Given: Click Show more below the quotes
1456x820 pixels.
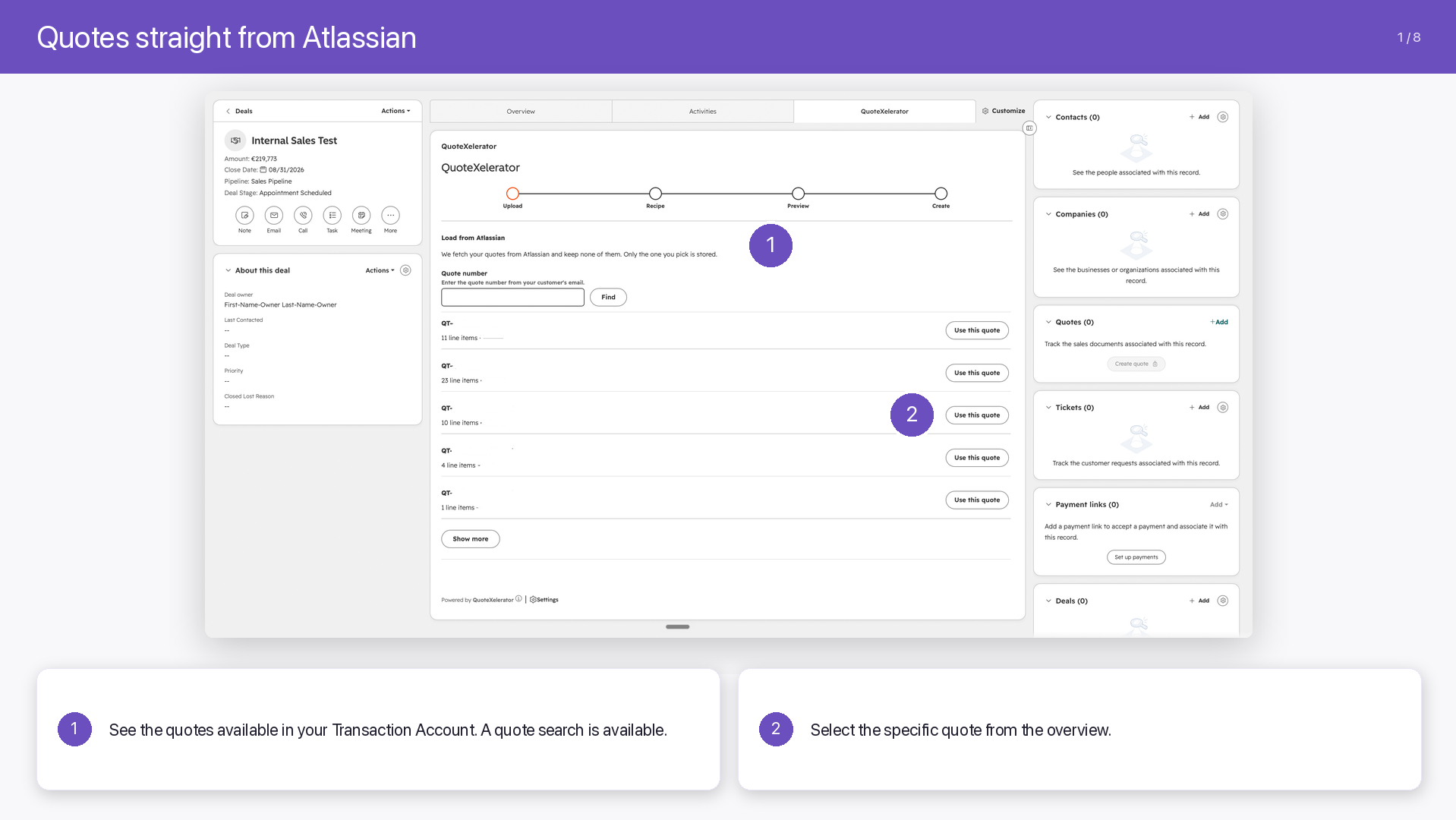Looking at the screenshot, I should [471, 539].
